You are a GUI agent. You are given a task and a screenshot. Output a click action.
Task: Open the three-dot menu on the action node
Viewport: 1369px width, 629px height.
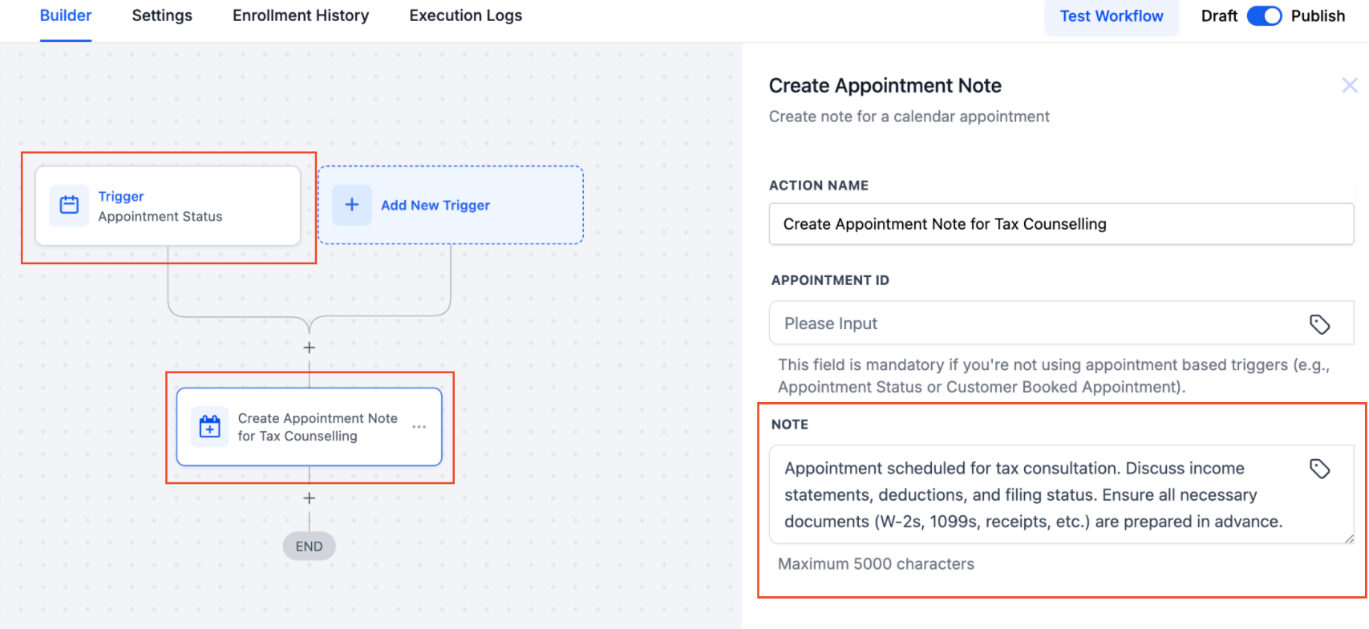[419, 427]
